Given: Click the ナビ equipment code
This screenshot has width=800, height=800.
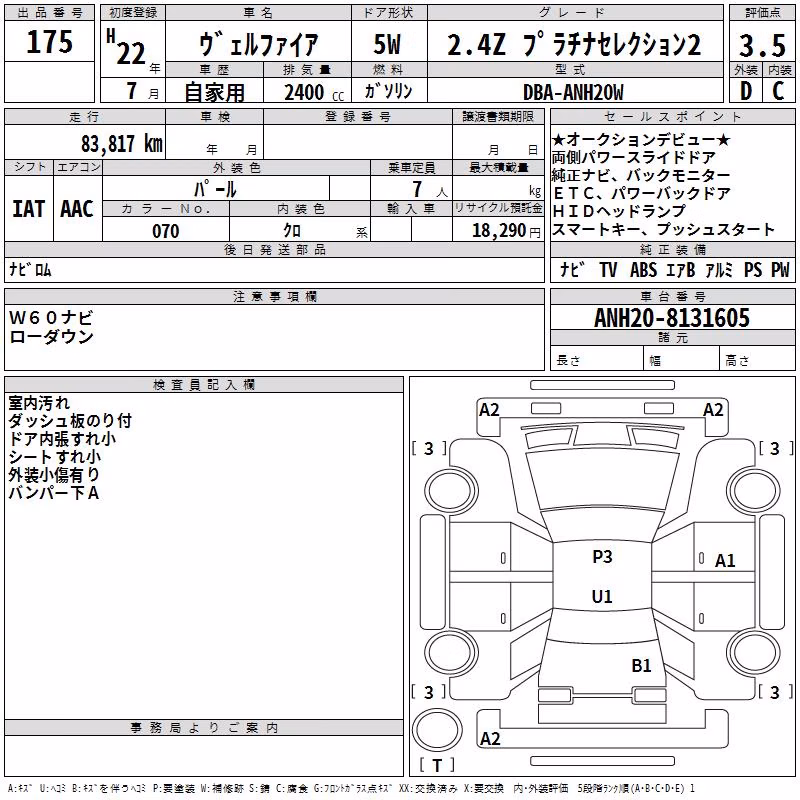Looking at the screenshot, I should click(573, 269).
